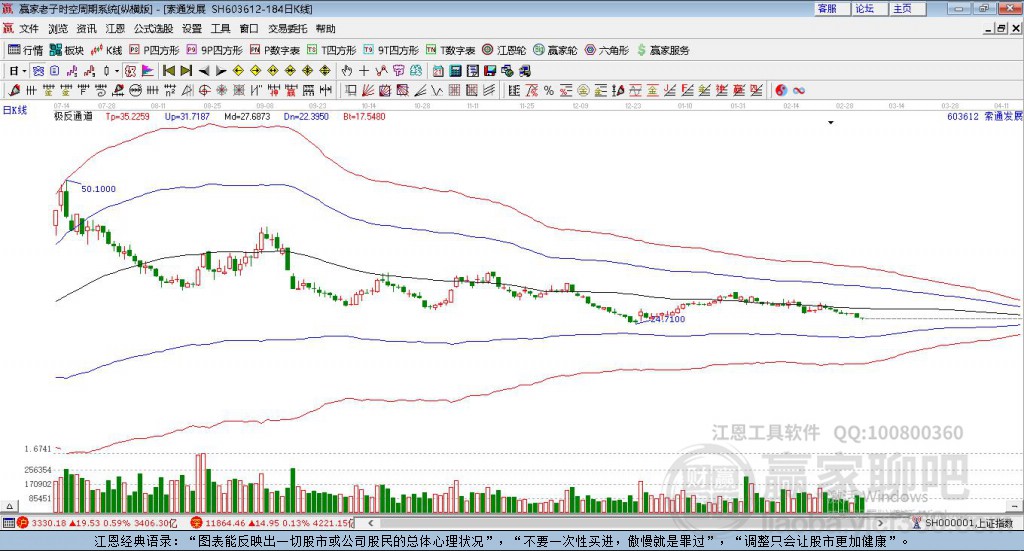Open the P四方形 tool
The height and width of the screenshot is (551, 1024).
click(153, 50)
